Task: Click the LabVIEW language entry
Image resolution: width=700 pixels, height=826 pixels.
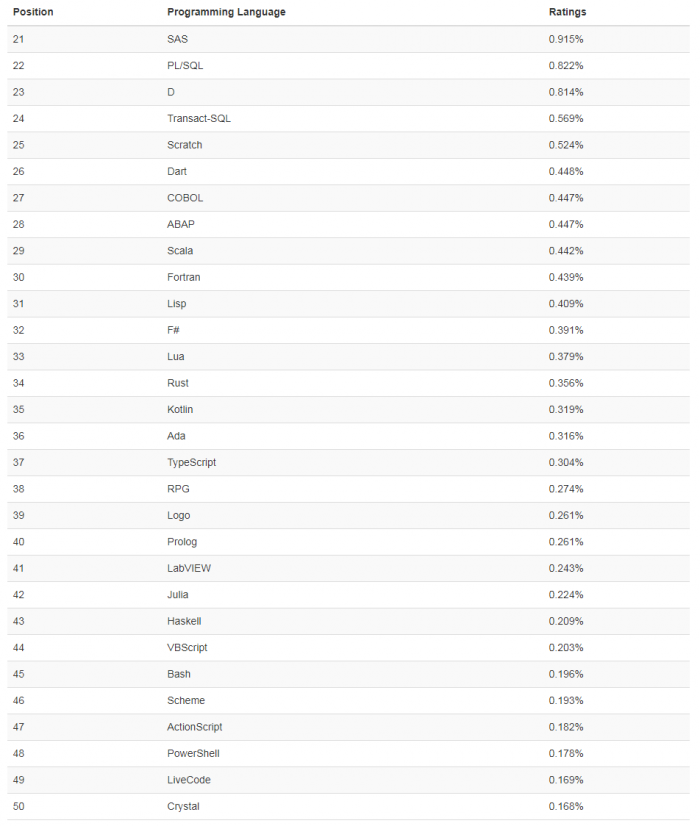Action: tap(189, 568)
